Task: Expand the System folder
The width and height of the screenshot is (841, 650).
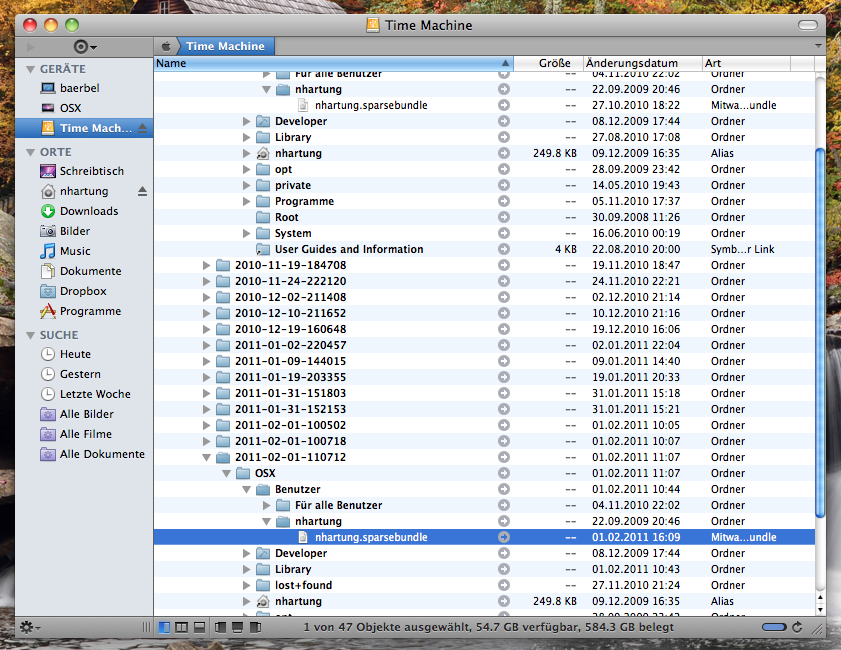Action: pyautogui.click(x=246, y=233)
